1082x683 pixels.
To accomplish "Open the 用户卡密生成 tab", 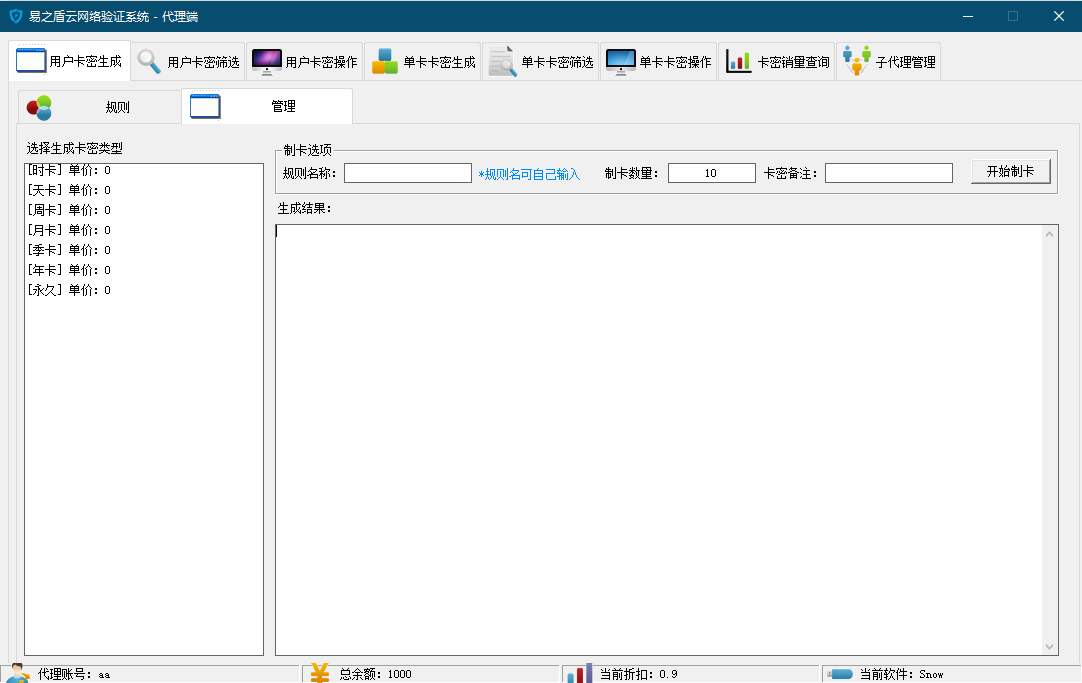I will (x=70, y=61).
